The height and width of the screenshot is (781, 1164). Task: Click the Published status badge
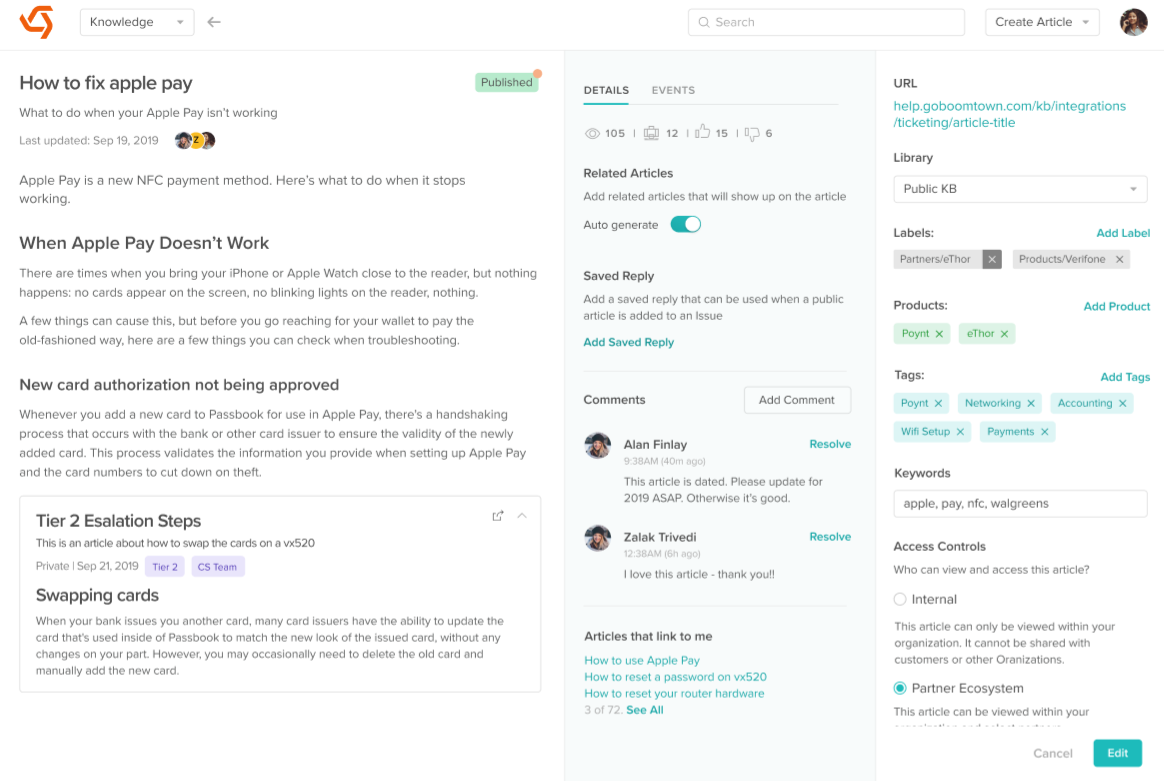506,82
